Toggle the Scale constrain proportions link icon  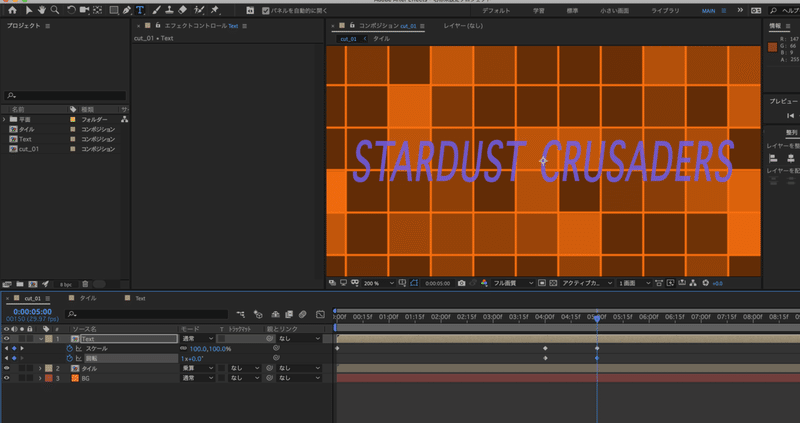(x=184, y=349)
